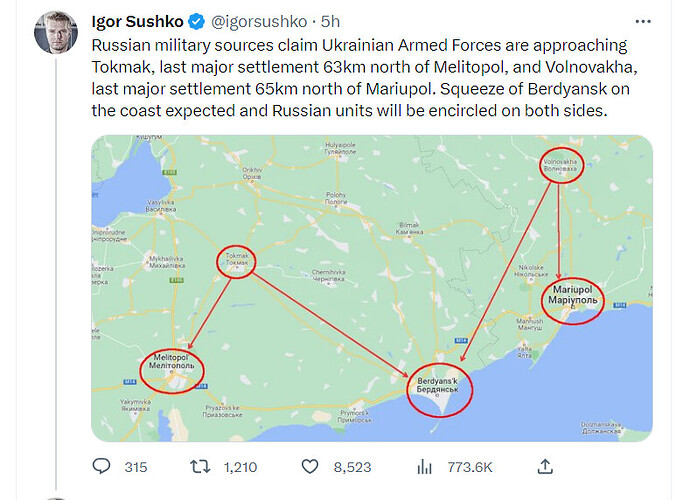
Task: Click the 5h timestamp link
Action: tap(330, 21)
